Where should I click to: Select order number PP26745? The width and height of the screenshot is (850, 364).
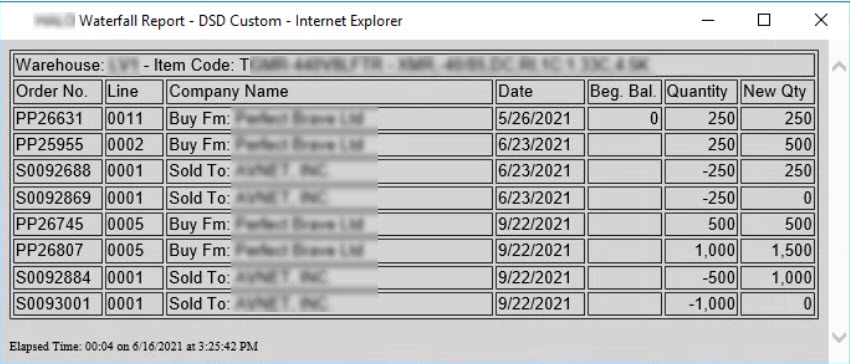tap(59, 224)
